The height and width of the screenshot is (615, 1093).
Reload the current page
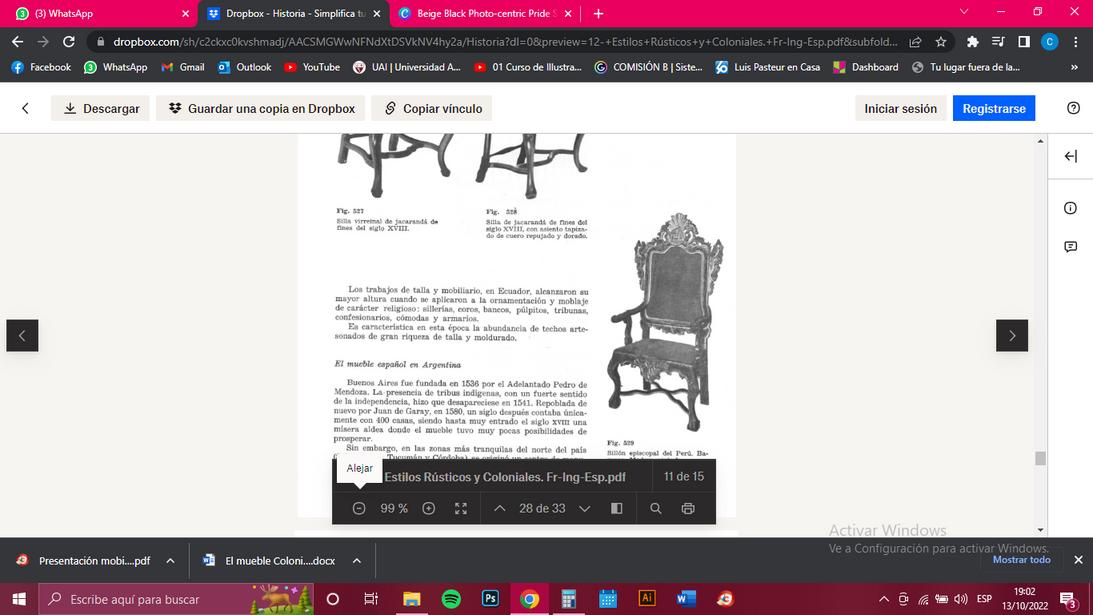point(68,42)
